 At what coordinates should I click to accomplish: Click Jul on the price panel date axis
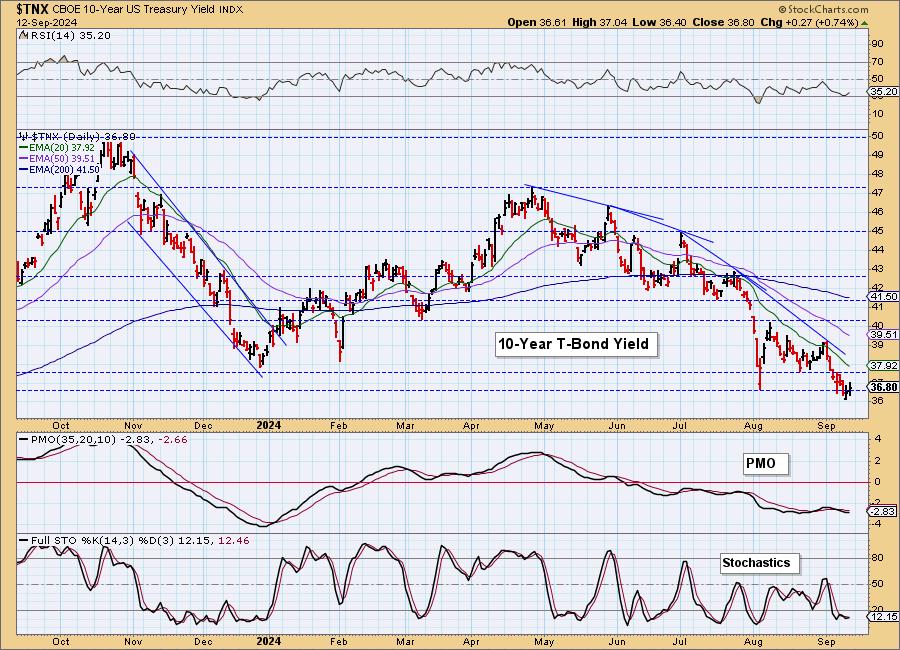(680, 425)
